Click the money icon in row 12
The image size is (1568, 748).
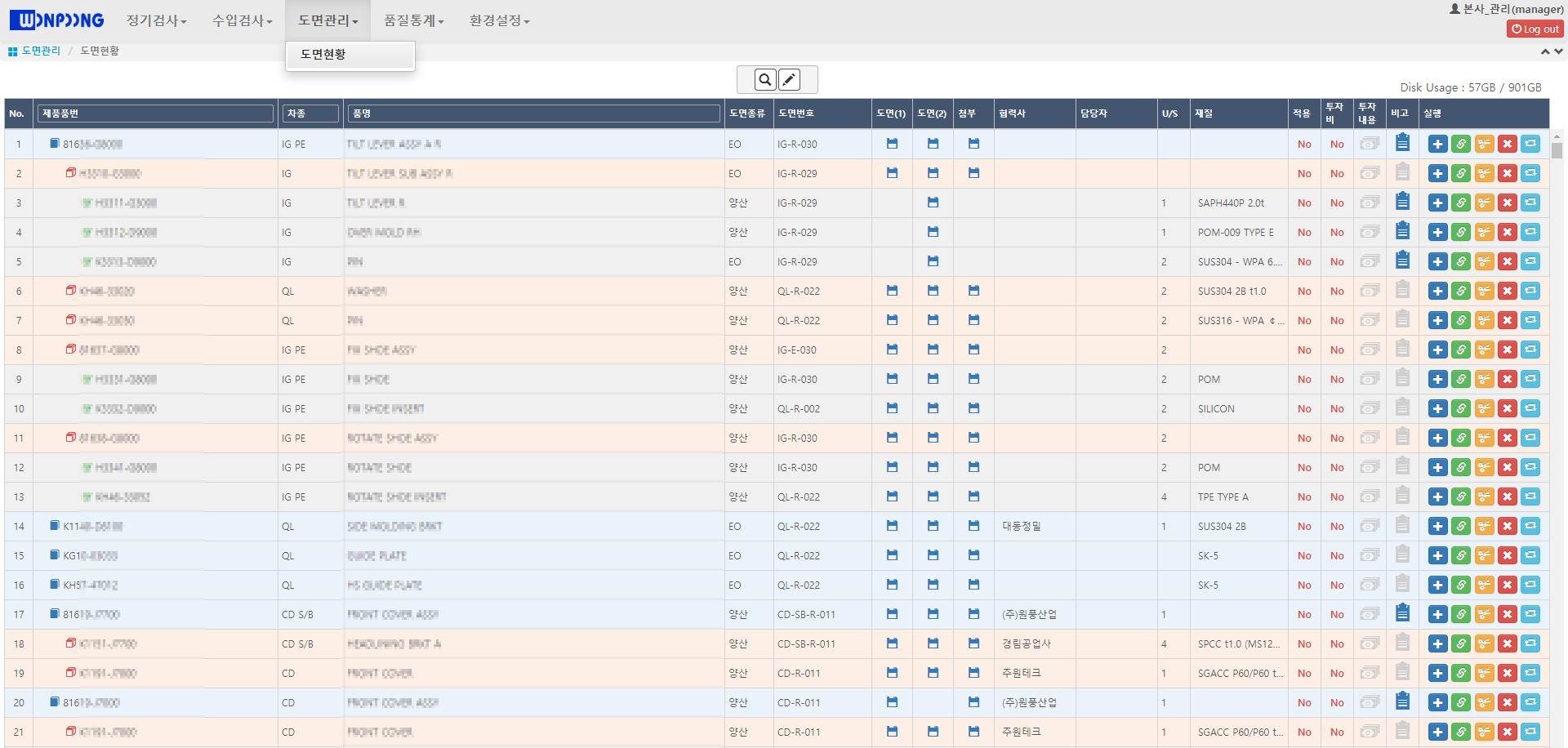(x=1370, y=467)
